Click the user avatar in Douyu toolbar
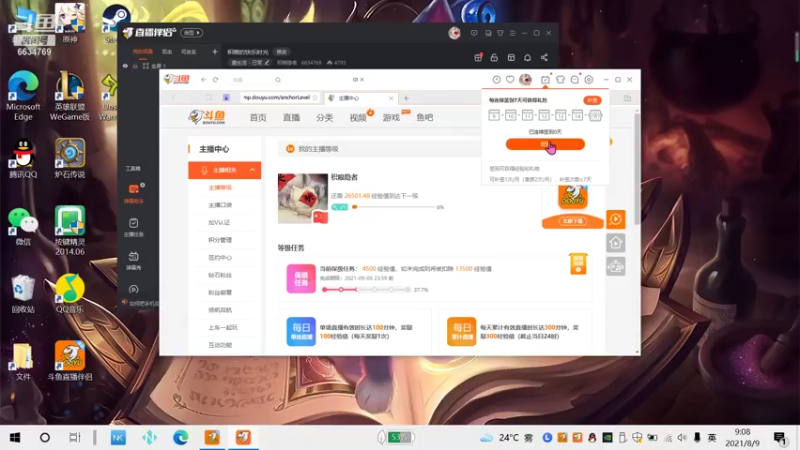The image size is (800, 450). (x=525, y=80)
